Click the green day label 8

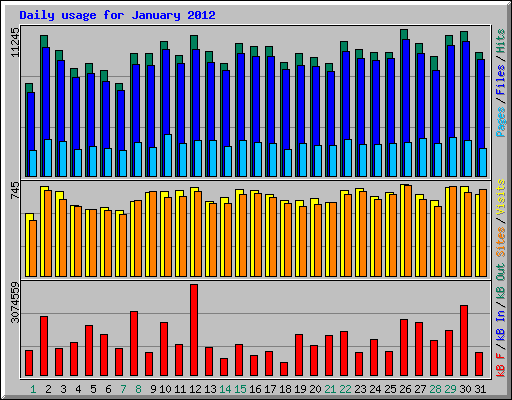pyautogui.click(x=138, y=389)
